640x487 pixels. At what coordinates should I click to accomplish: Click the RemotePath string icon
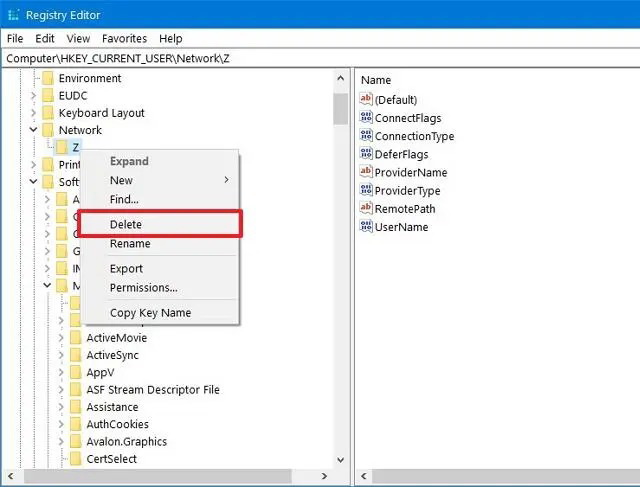(x=366, y=208)
